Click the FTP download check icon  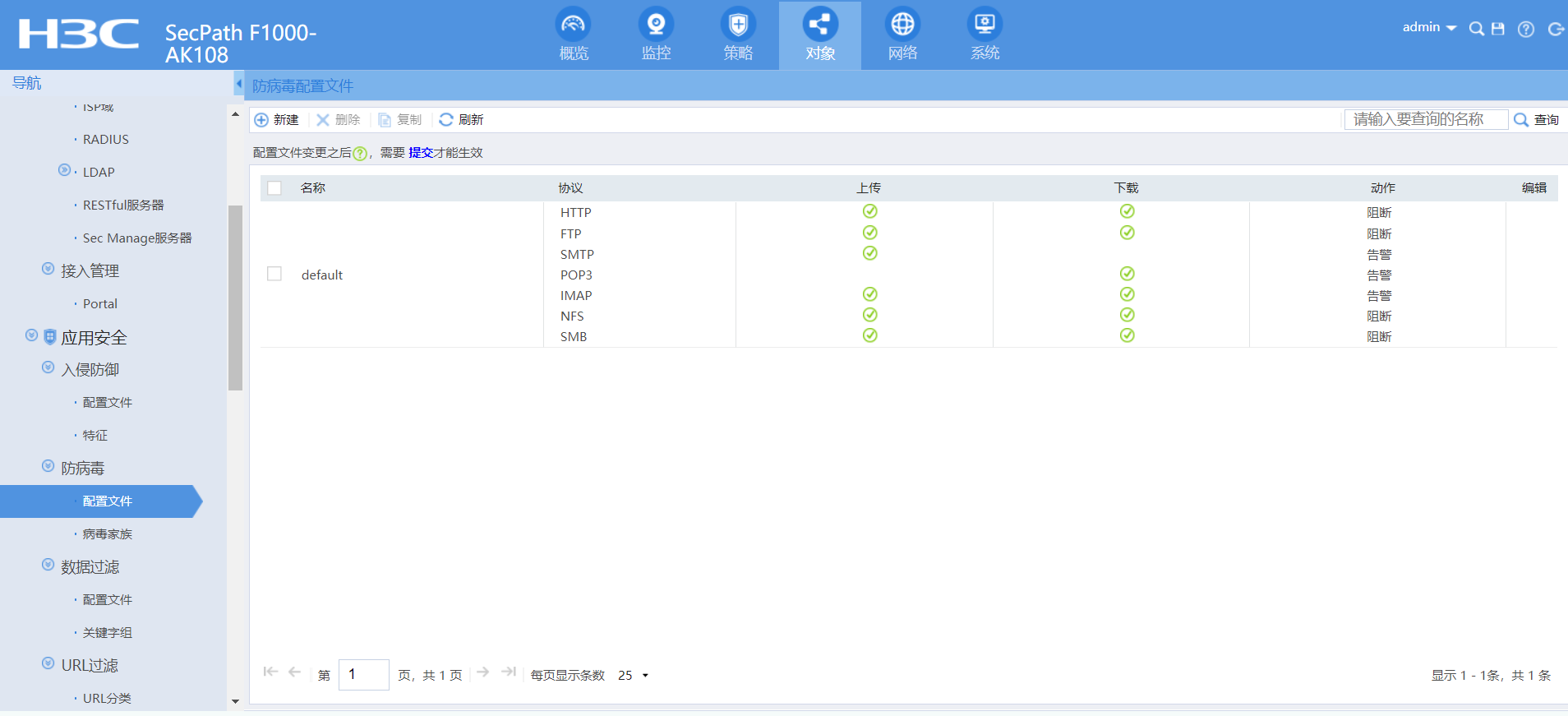(1128, 233)
